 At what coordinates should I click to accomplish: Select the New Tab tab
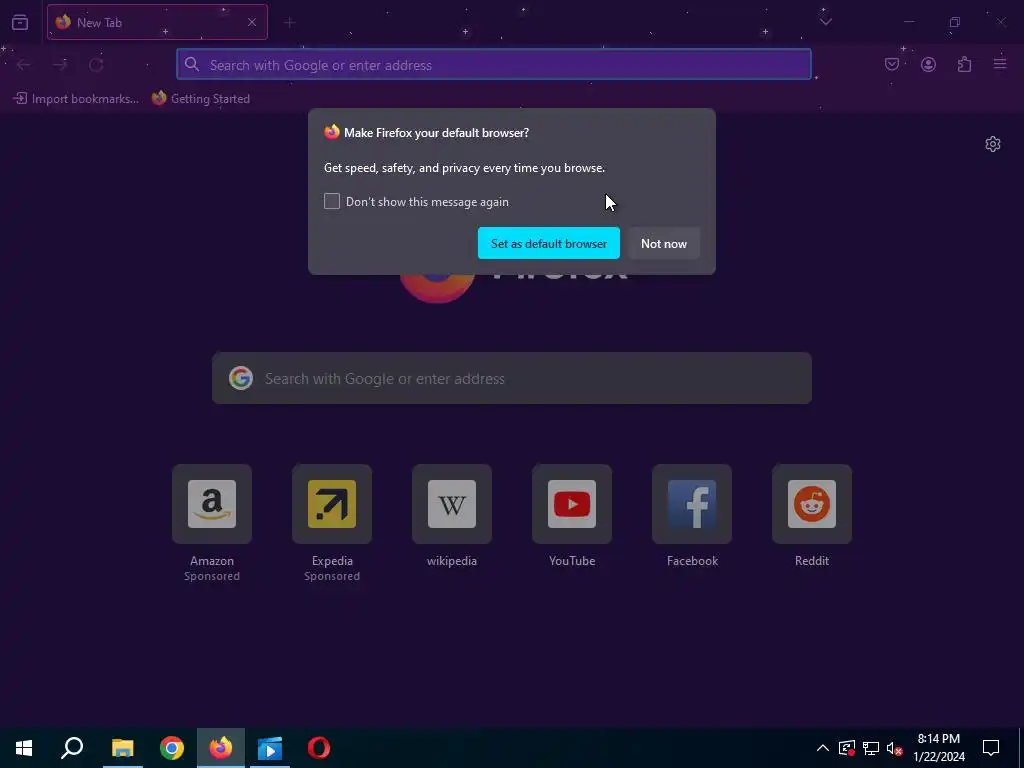tap(157, 22)
